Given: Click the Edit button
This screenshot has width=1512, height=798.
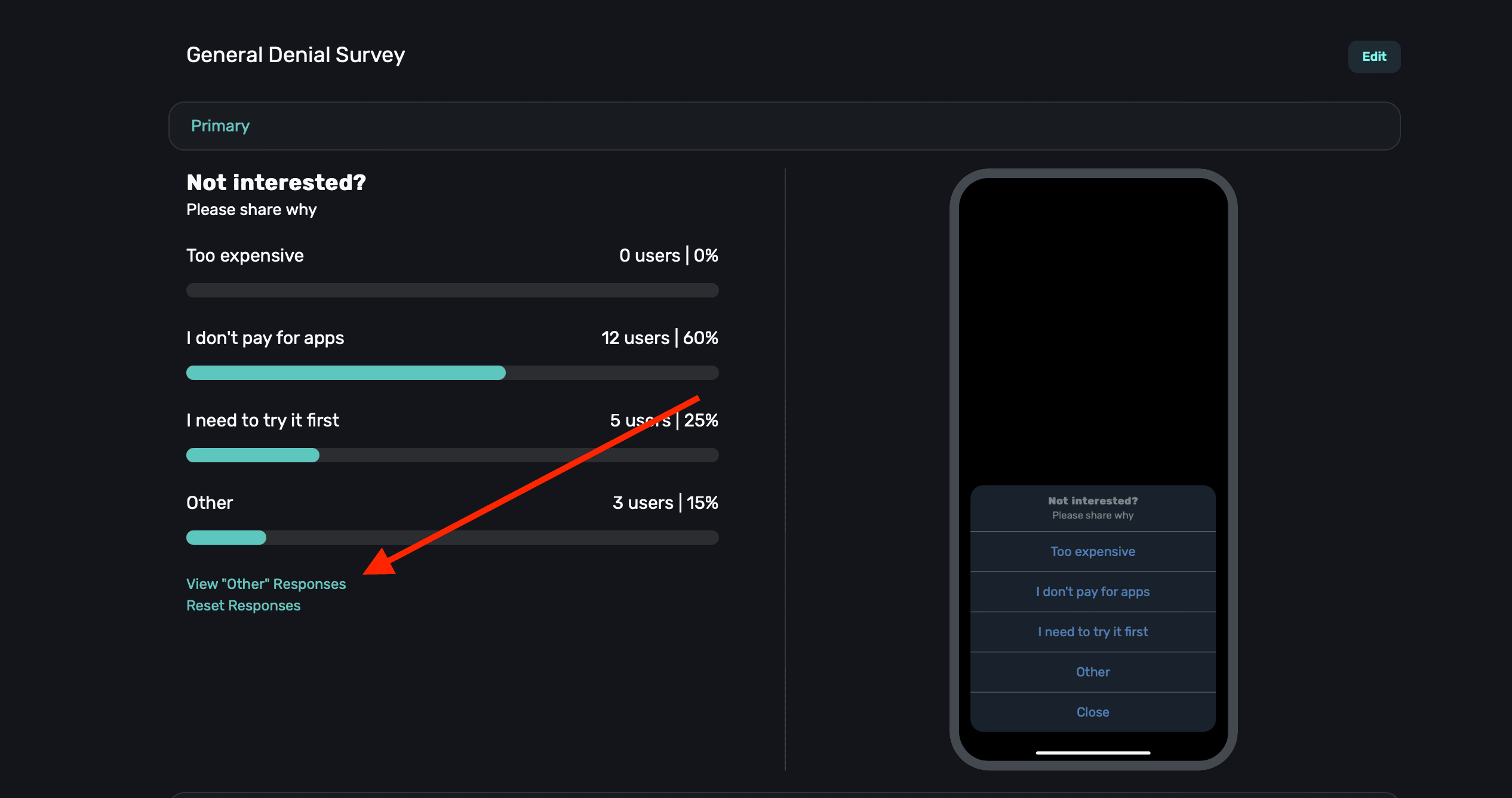Looking at the screenshot, I should pos(1373,57).
